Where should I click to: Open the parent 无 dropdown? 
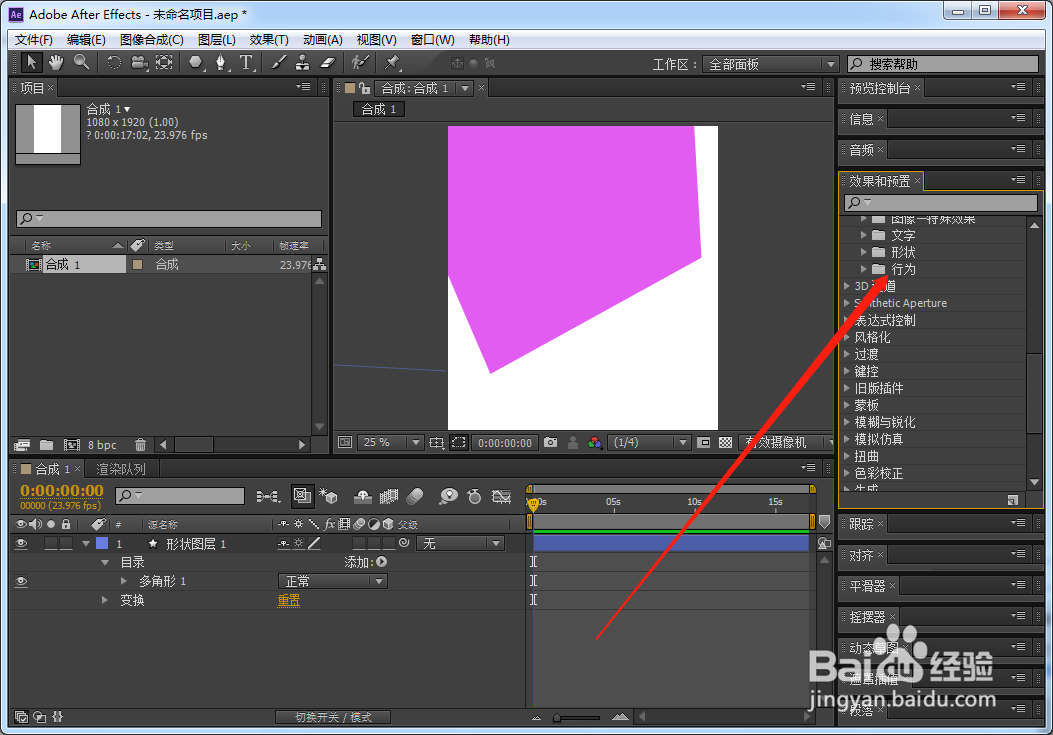click(x=460, y=544)
